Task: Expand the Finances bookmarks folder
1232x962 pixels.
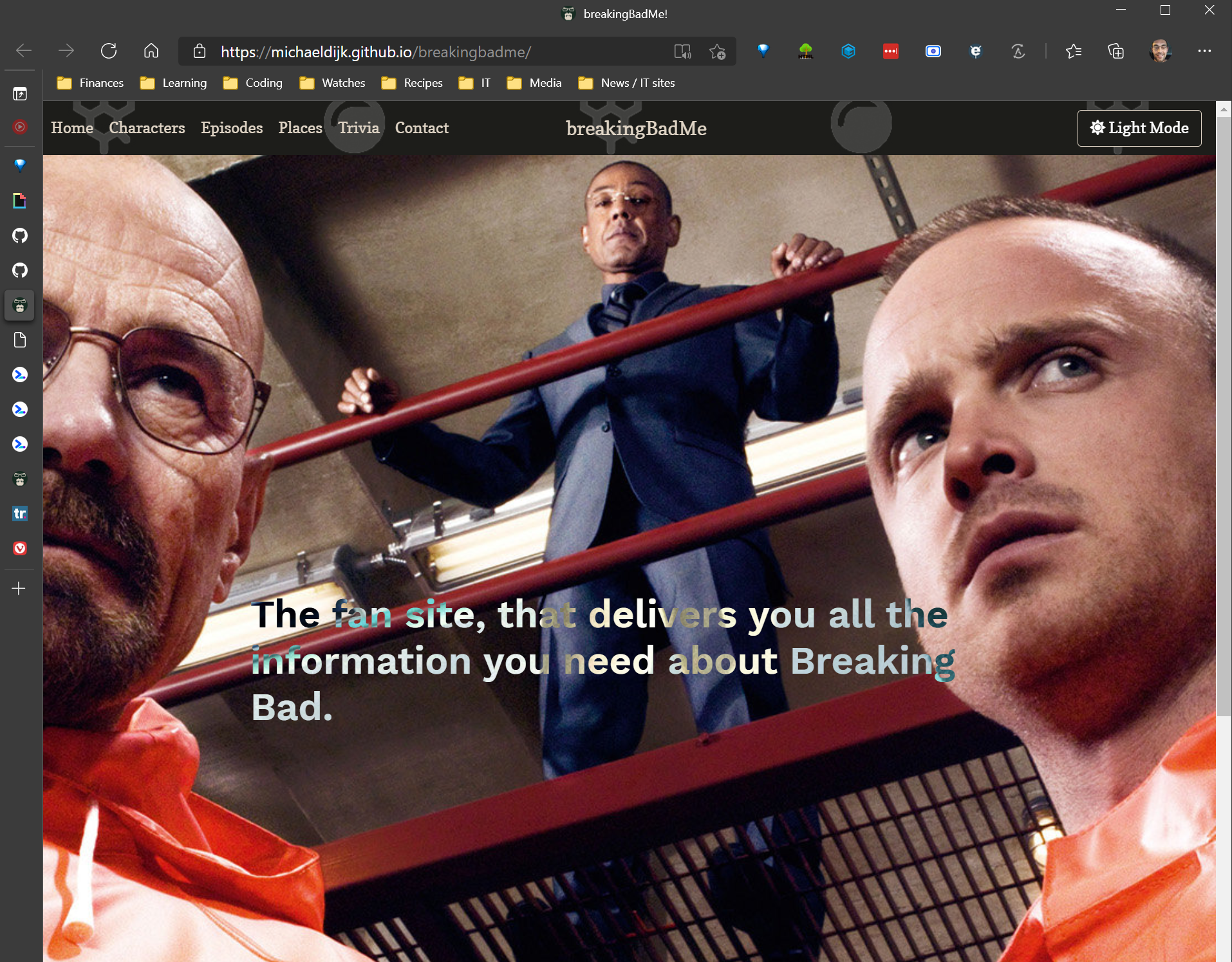Action: point(90,83)
